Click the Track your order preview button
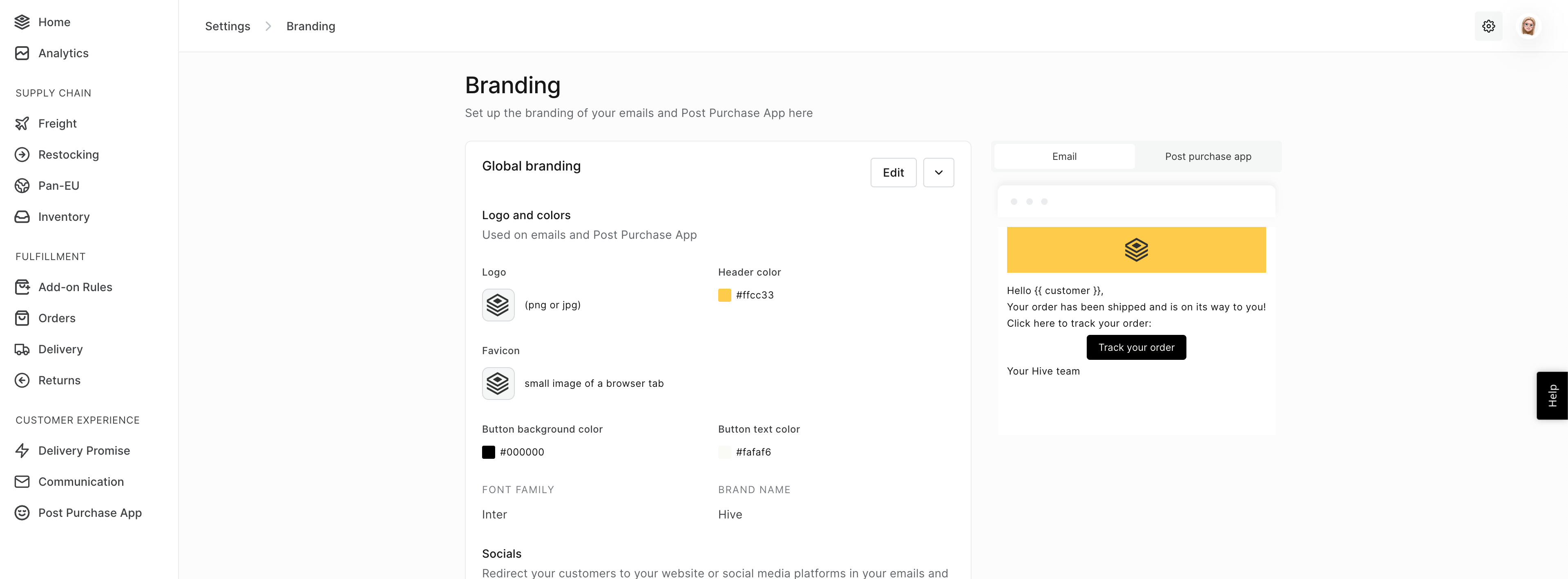Screen dimensions: 1568x579 click(1136, 348)
